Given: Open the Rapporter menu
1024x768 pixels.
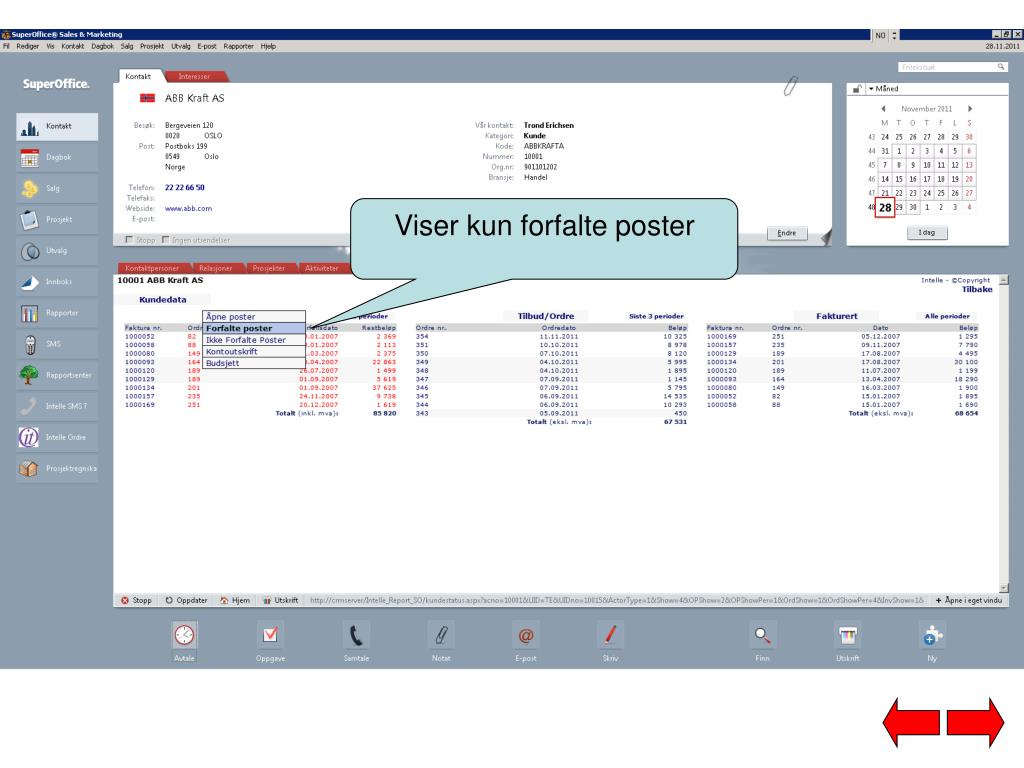Looking at the screenshot, I should tap(238, 46).
